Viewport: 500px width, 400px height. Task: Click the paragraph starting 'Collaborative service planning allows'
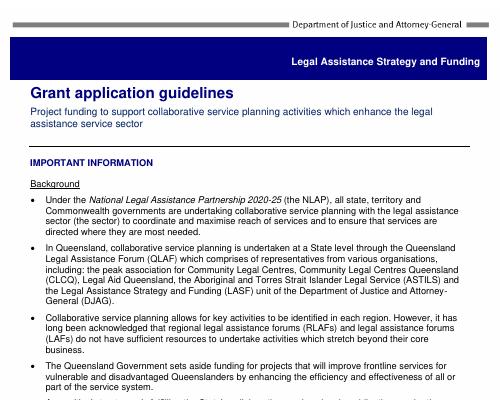pos(251,334)
